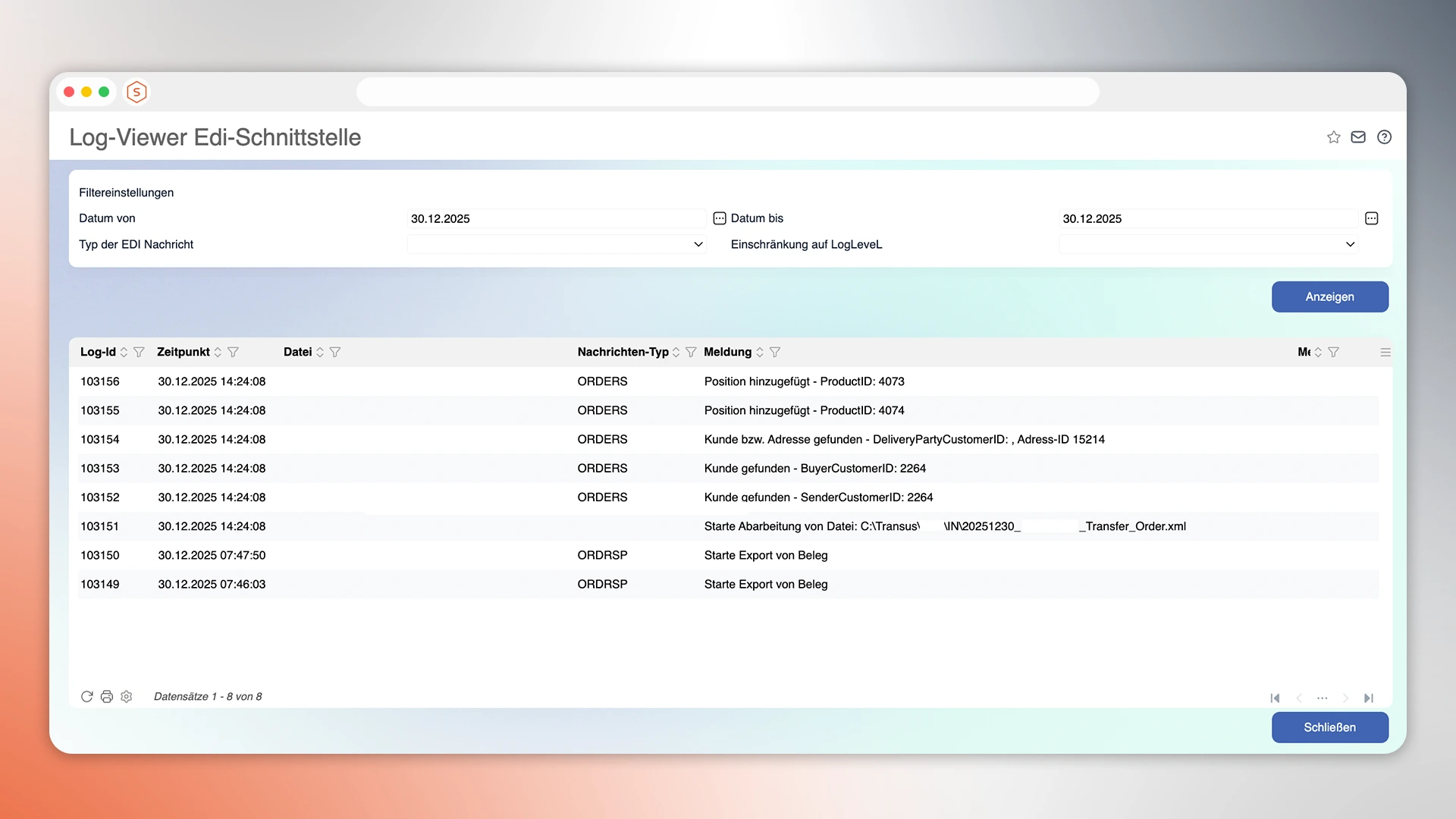Open calendar picker for Datum bis

(x=1371, y=218)
